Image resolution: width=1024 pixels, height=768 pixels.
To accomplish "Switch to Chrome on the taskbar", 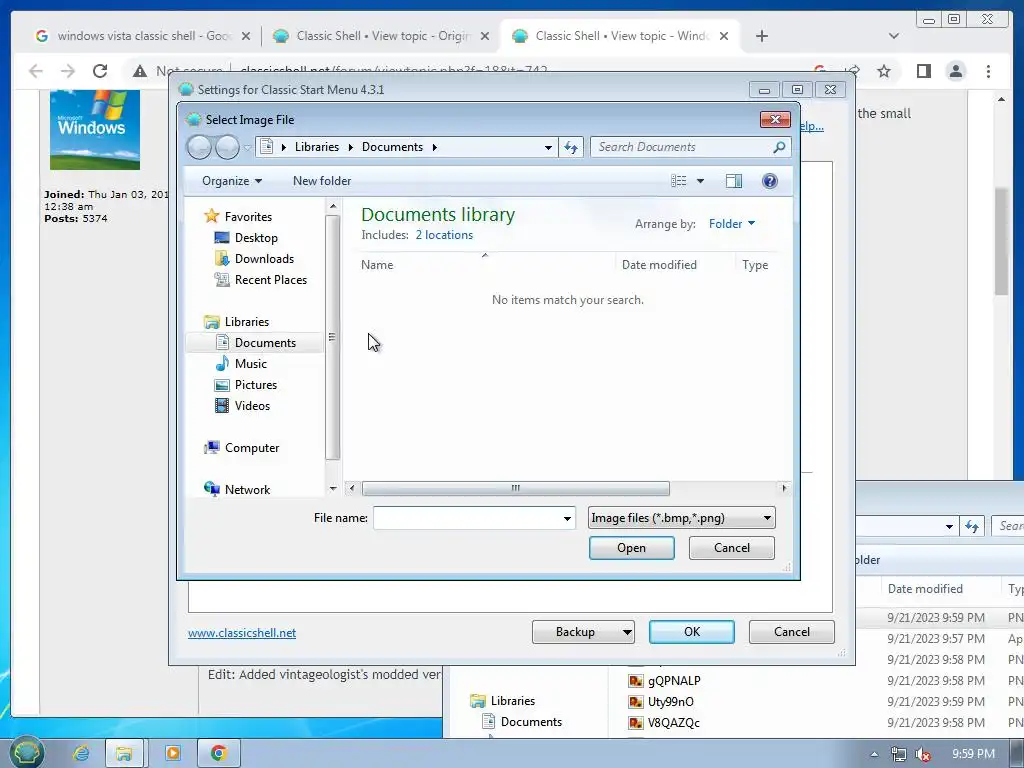I will (219, 754).
